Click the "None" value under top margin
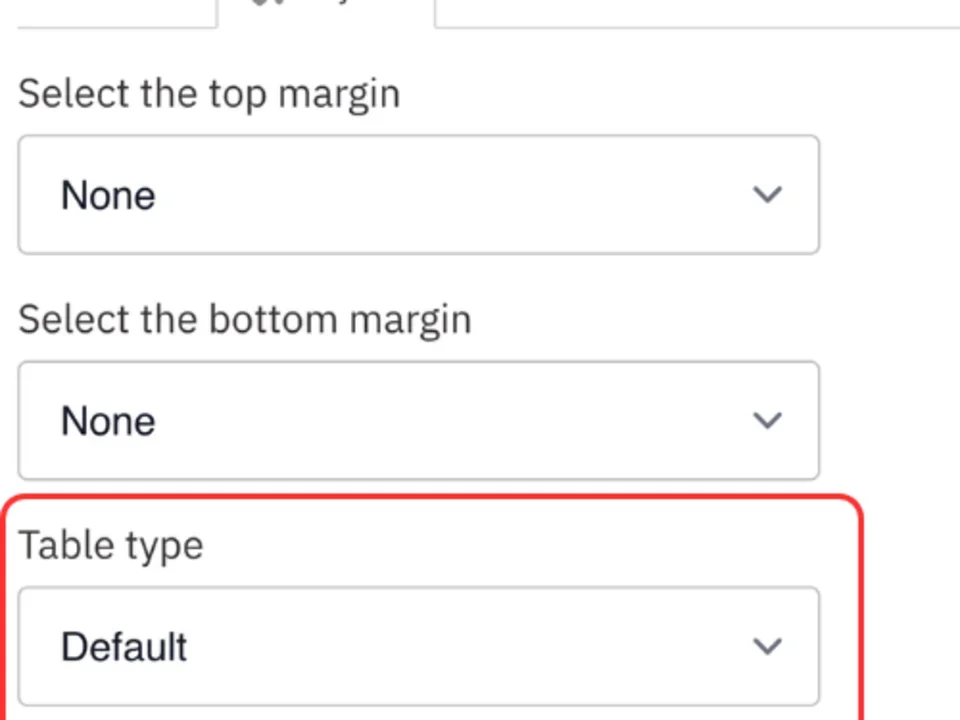960x720 pixels. click(107, 195)
